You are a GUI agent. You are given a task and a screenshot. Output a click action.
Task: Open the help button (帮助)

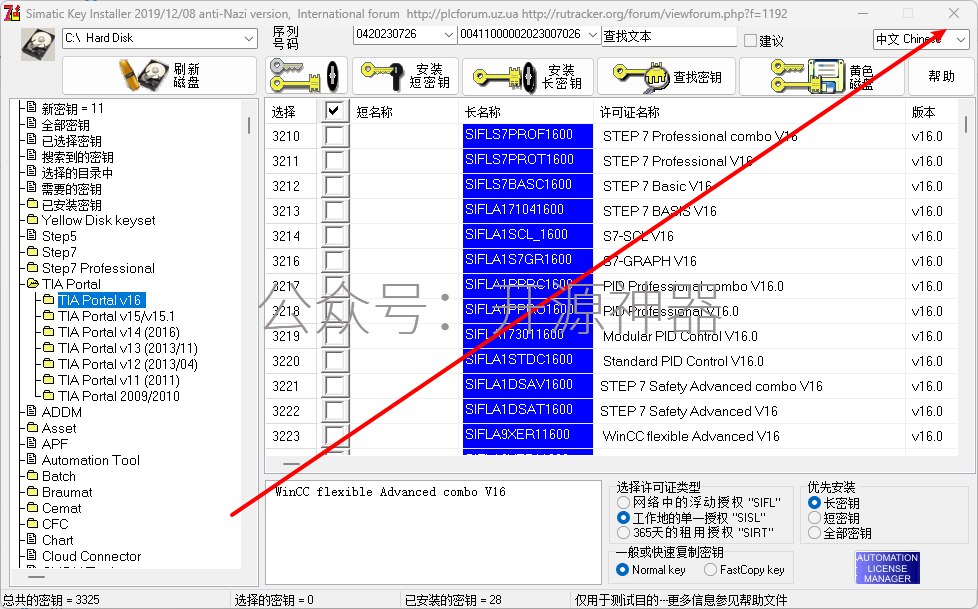click(941, 76)
